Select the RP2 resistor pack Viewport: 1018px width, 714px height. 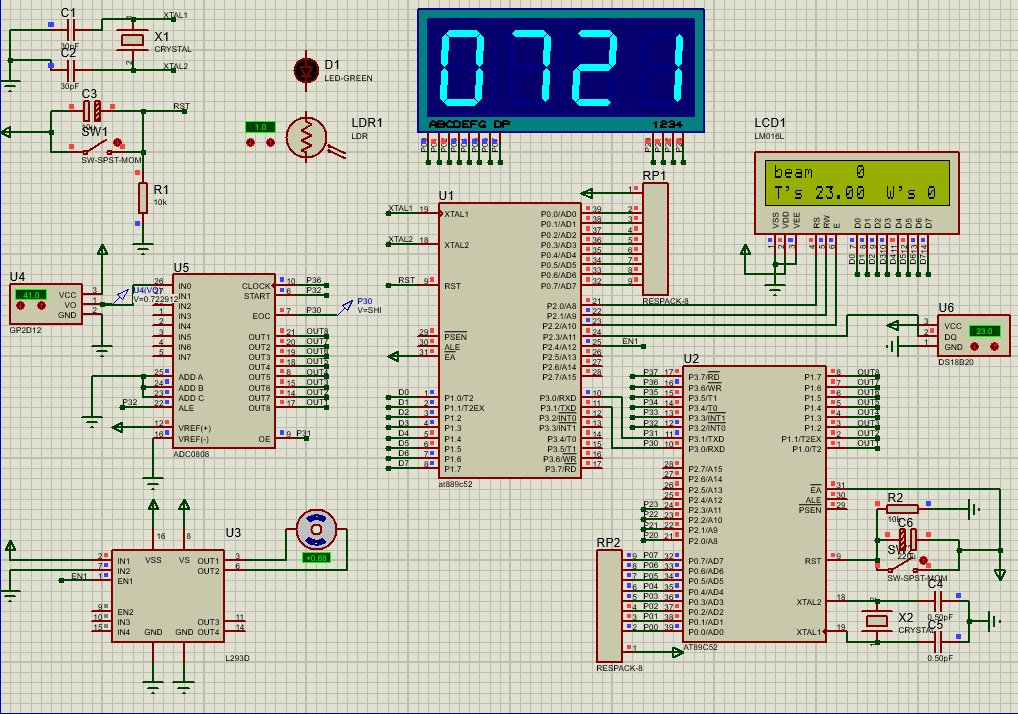[609, 605]
